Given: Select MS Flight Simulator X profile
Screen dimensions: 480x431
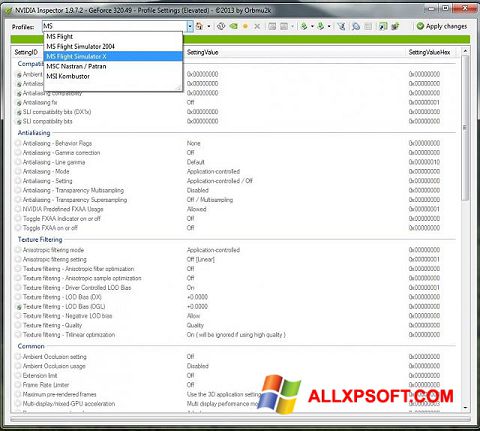Looking at the screenshot, I should pos(113,56).
